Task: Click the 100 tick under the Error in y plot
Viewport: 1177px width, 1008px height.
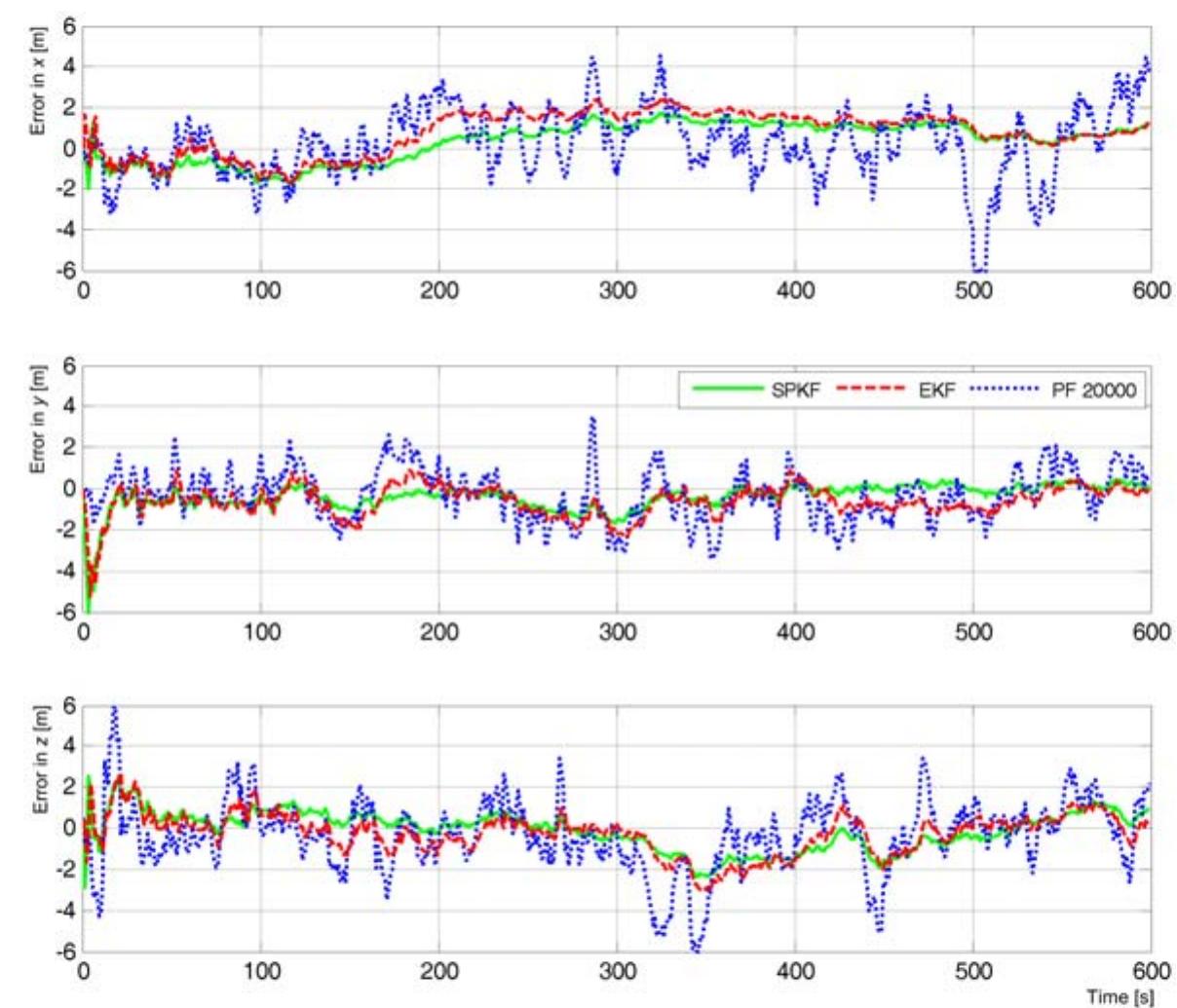Action: [261, 632]
